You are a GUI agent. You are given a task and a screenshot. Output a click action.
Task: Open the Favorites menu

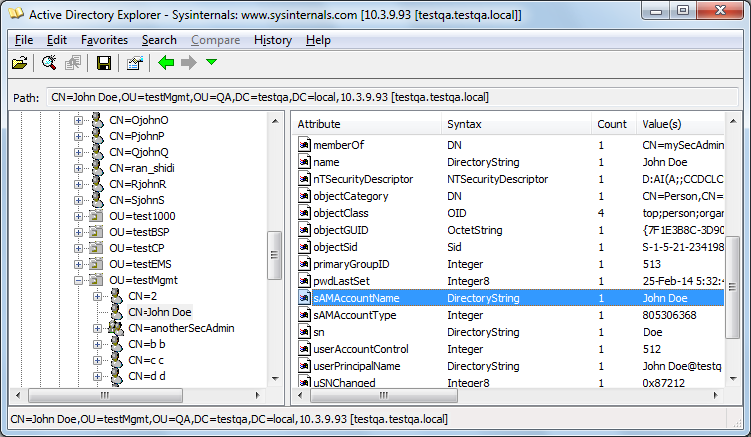point(104,40)
